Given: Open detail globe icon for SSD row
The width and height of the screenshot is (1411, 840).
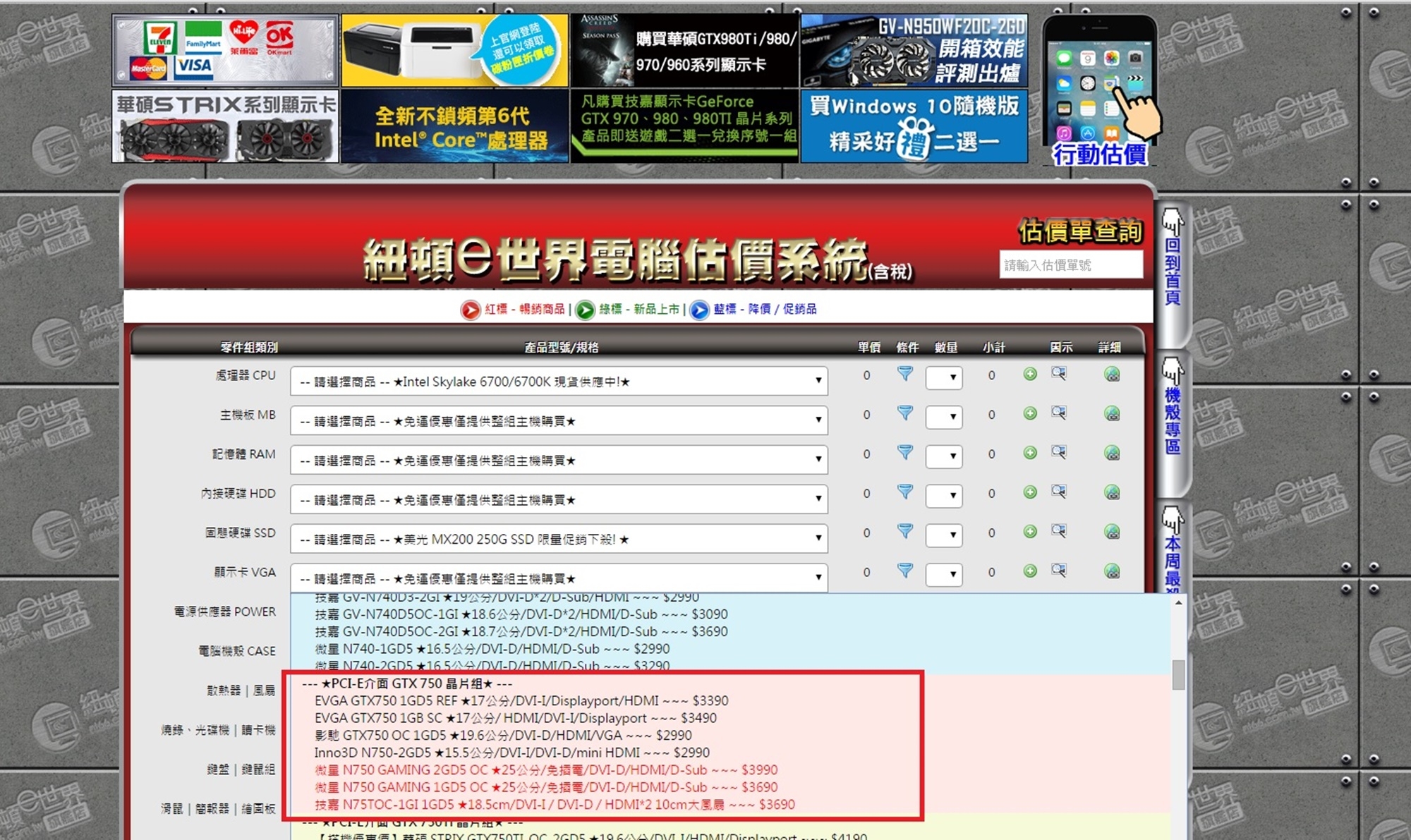Looking at the screenshot, I should 1112,532.
